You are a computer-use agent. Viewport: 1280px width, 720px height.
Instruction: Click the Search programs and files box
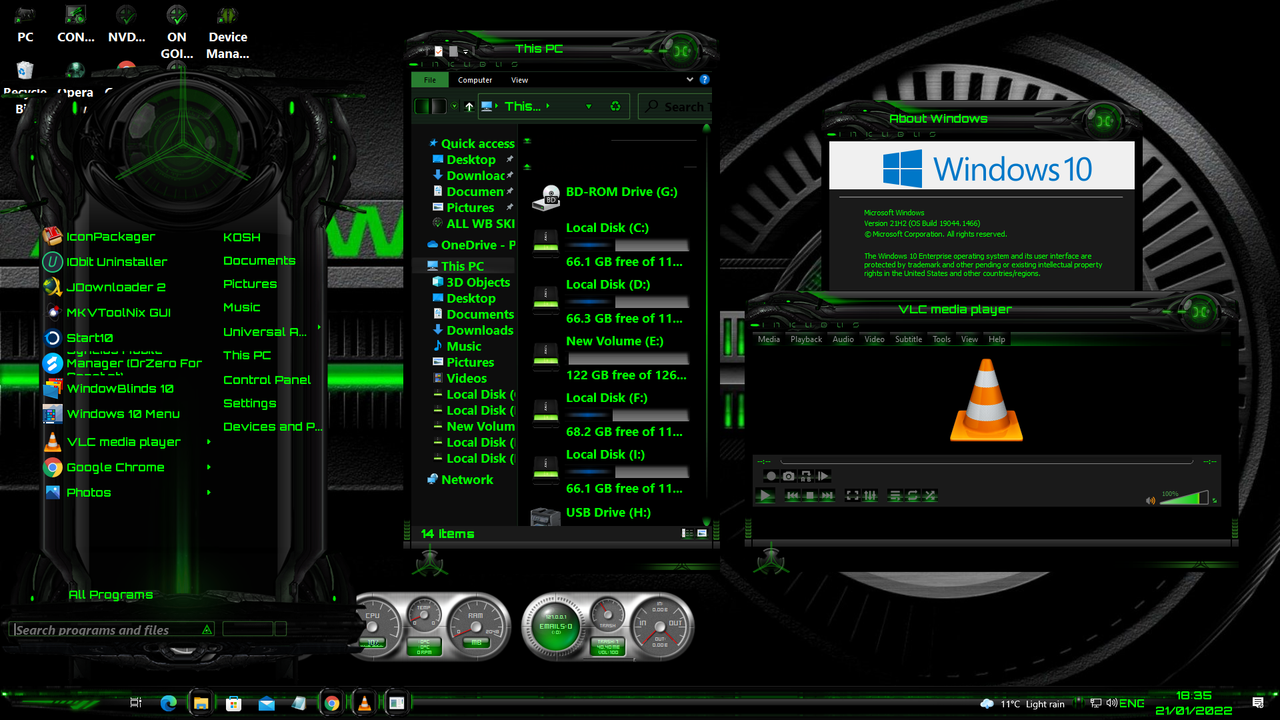pos(112,630)
